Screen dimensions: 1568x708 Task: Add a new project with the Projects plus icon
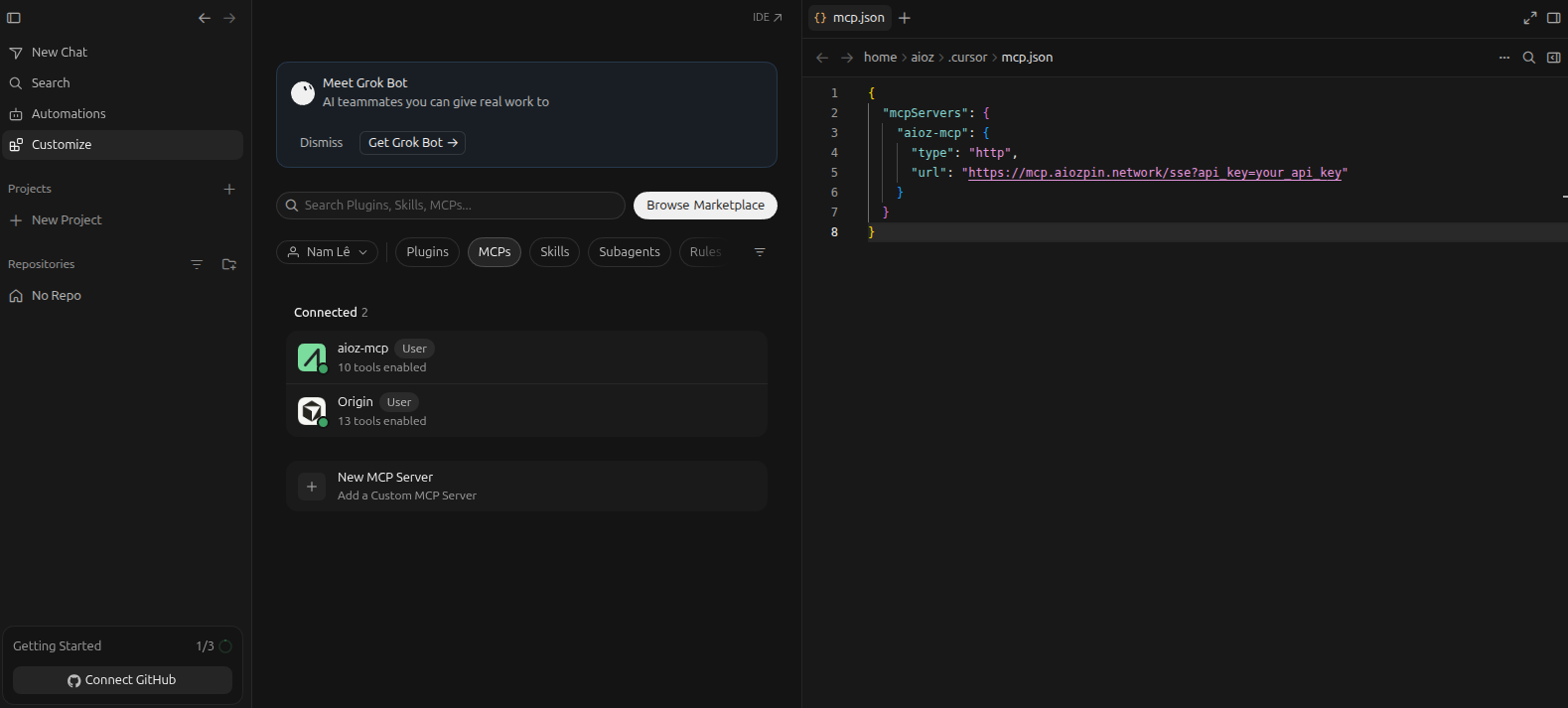229,189
